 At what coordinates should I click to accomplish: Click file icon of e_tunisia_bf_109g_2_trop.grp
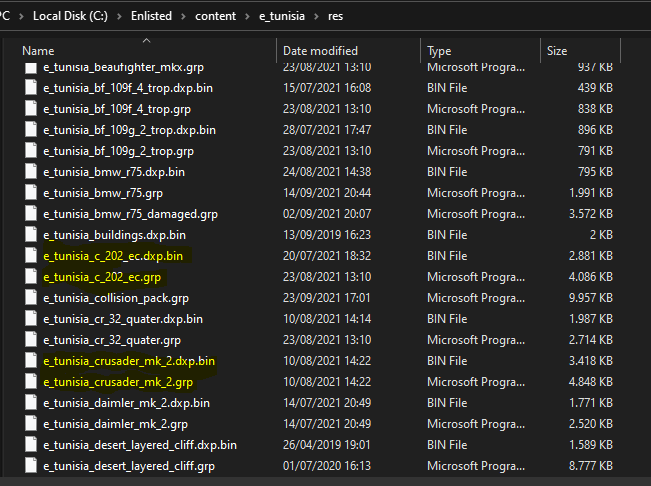31,151
